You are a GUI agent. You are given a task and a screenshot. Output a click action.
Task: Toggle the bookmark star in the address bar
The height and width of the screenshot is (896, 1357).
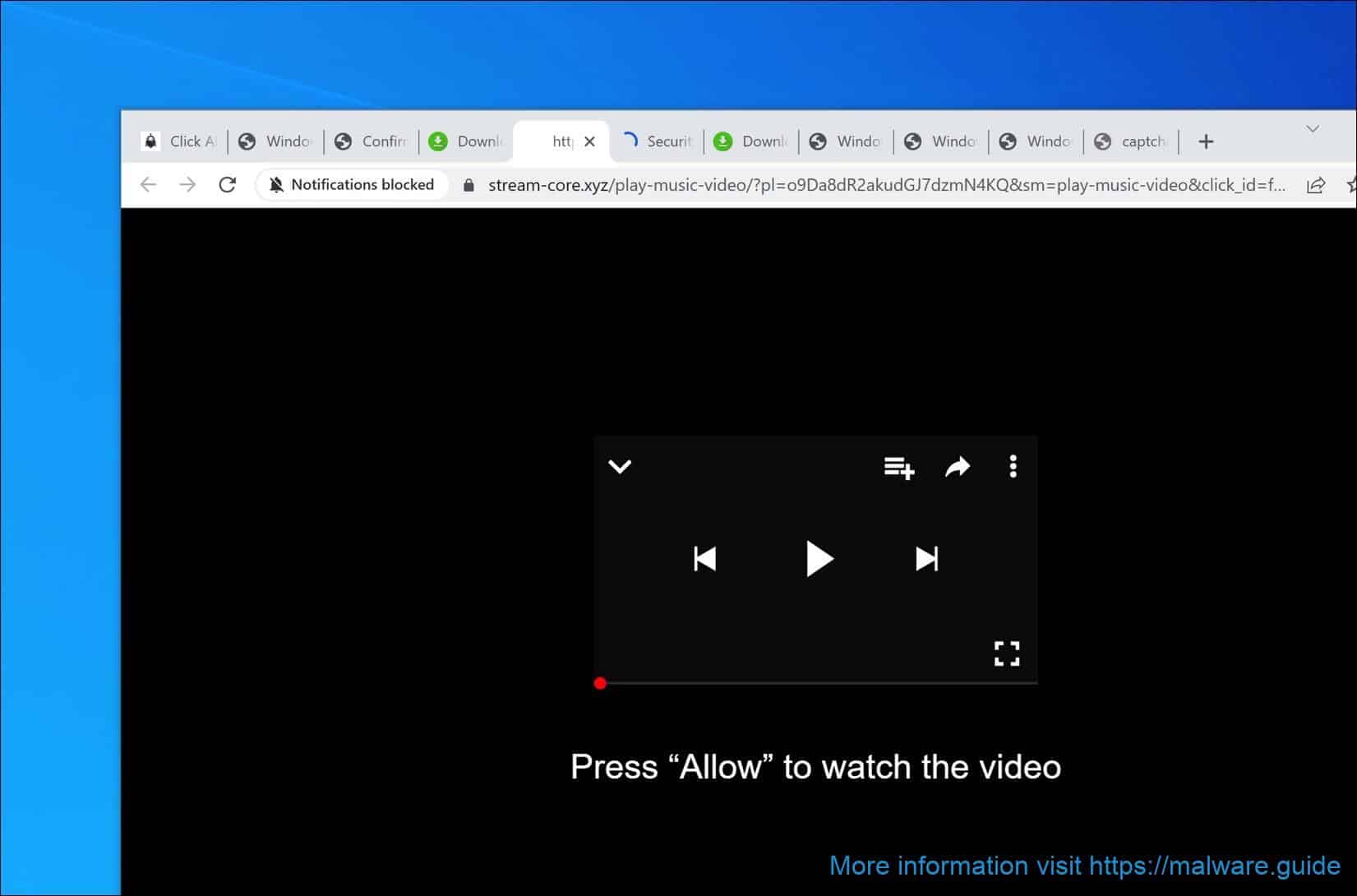pyautogui.click(x=1352, y=184)
